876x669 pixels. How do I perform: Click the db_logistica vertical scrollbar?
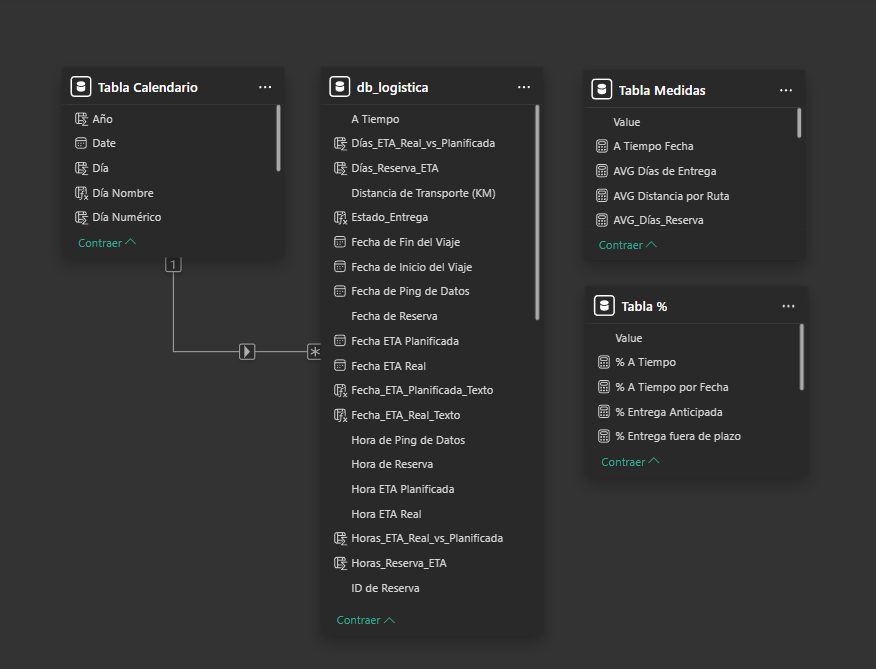pos(537,212)
